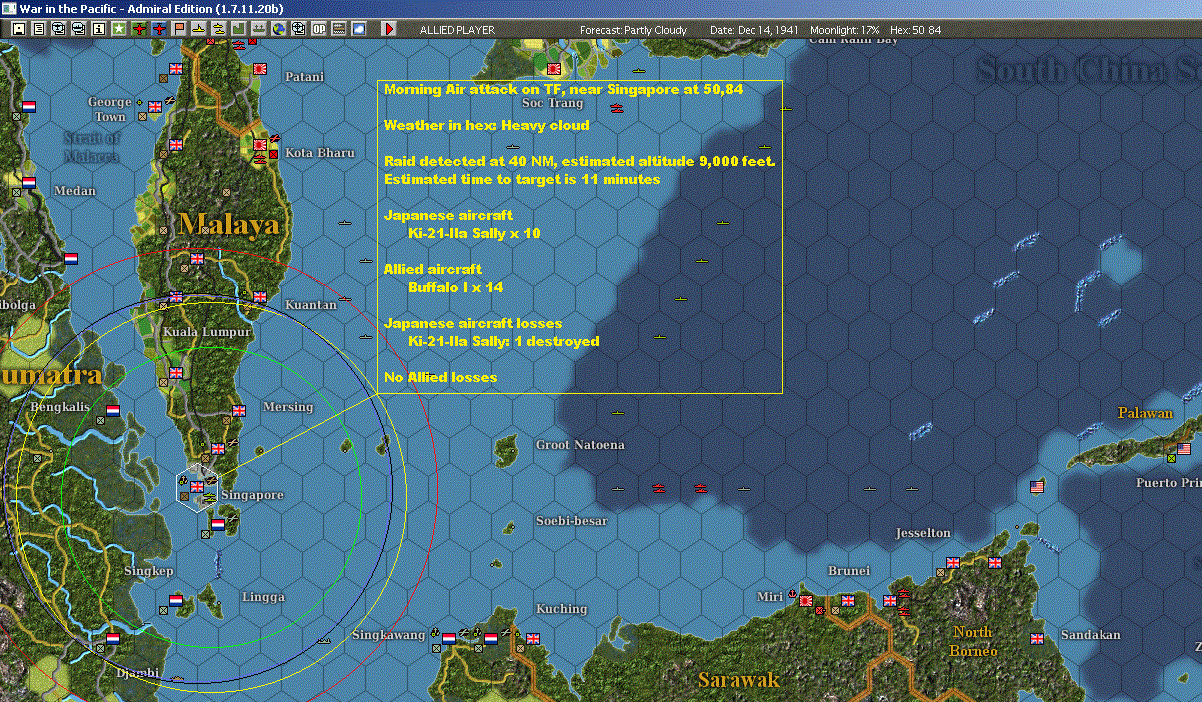Click the green chart toolbar icon

pyautogui.click(x=239, y=30)
